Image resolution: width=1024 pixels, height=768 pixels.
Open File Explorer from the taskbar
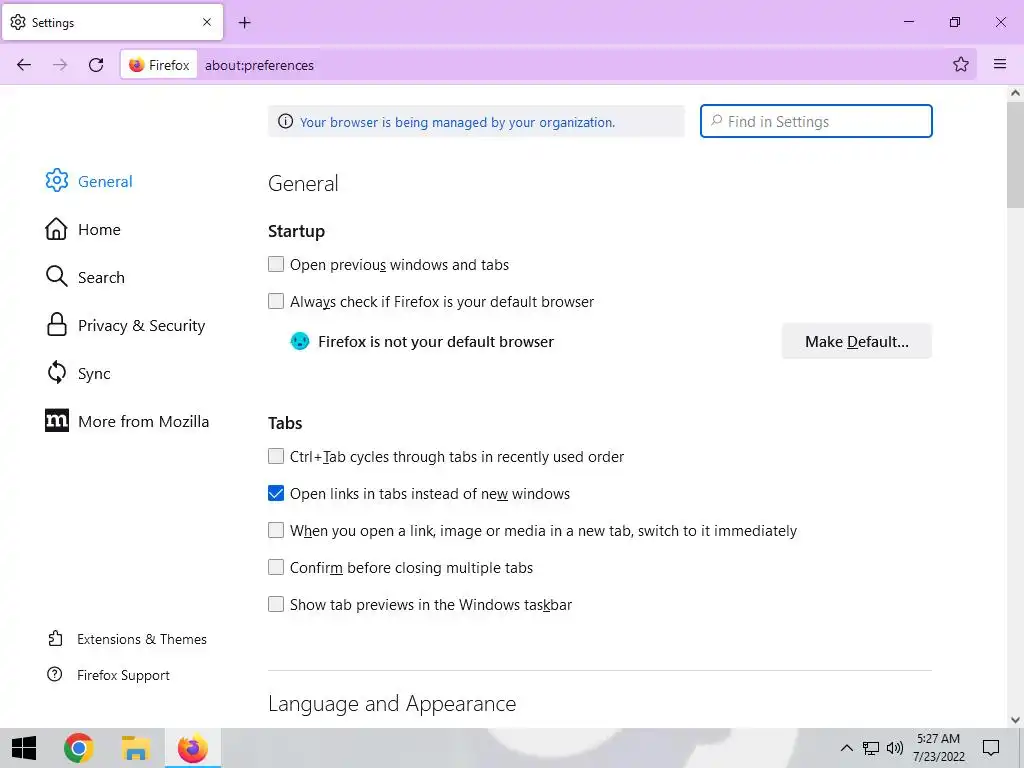(135, 748)
